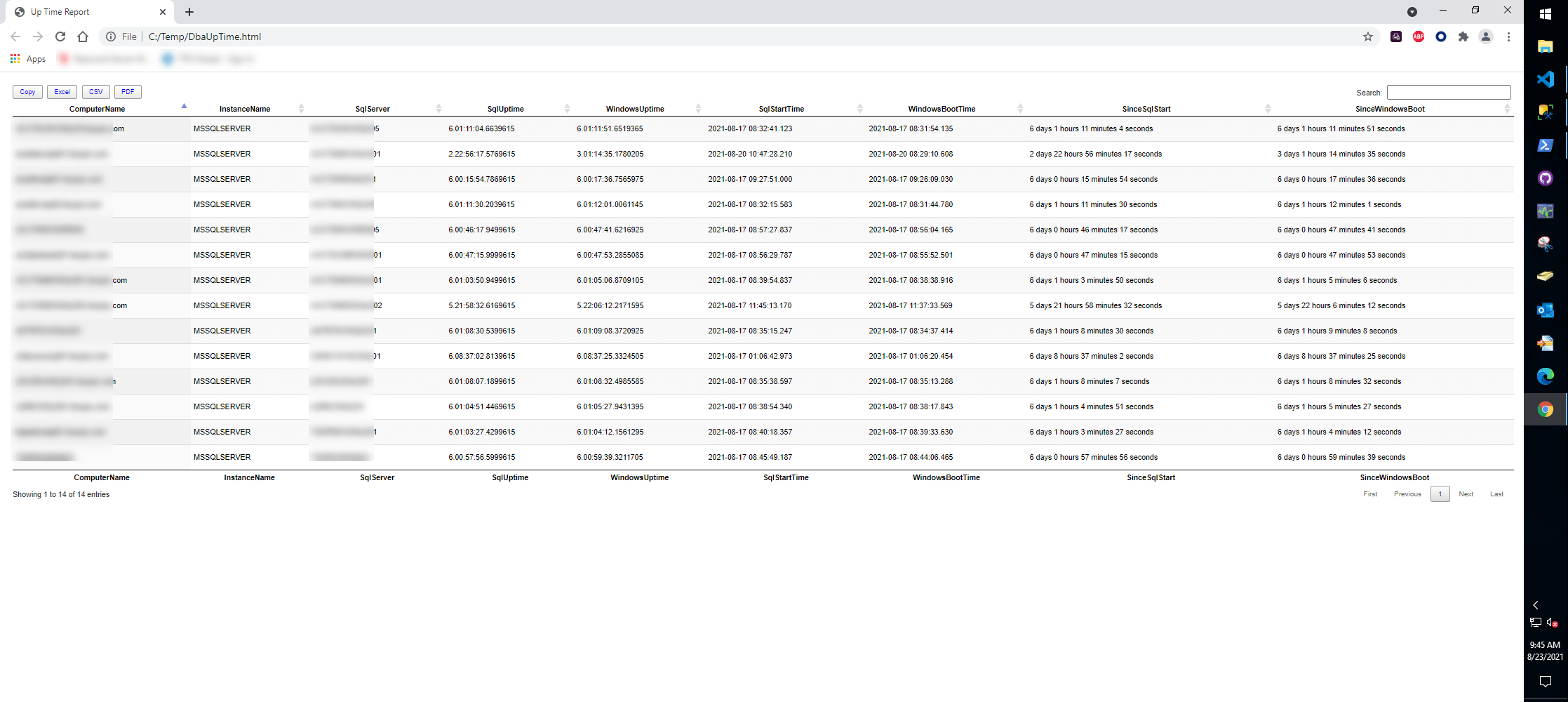Open Visual Studio Code from taskbar
The image size is (1568, 702).
(1545, 79)
